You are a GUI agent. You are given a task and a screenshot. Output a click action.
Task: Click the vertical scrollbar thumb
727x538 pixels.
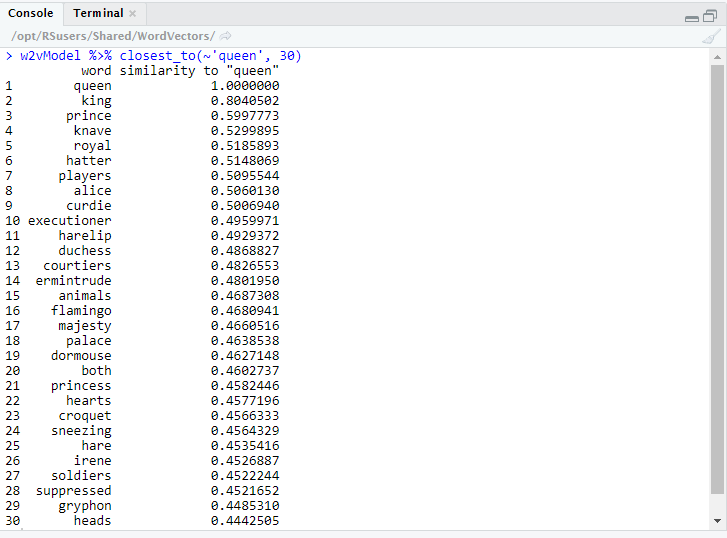click(716, 280)
